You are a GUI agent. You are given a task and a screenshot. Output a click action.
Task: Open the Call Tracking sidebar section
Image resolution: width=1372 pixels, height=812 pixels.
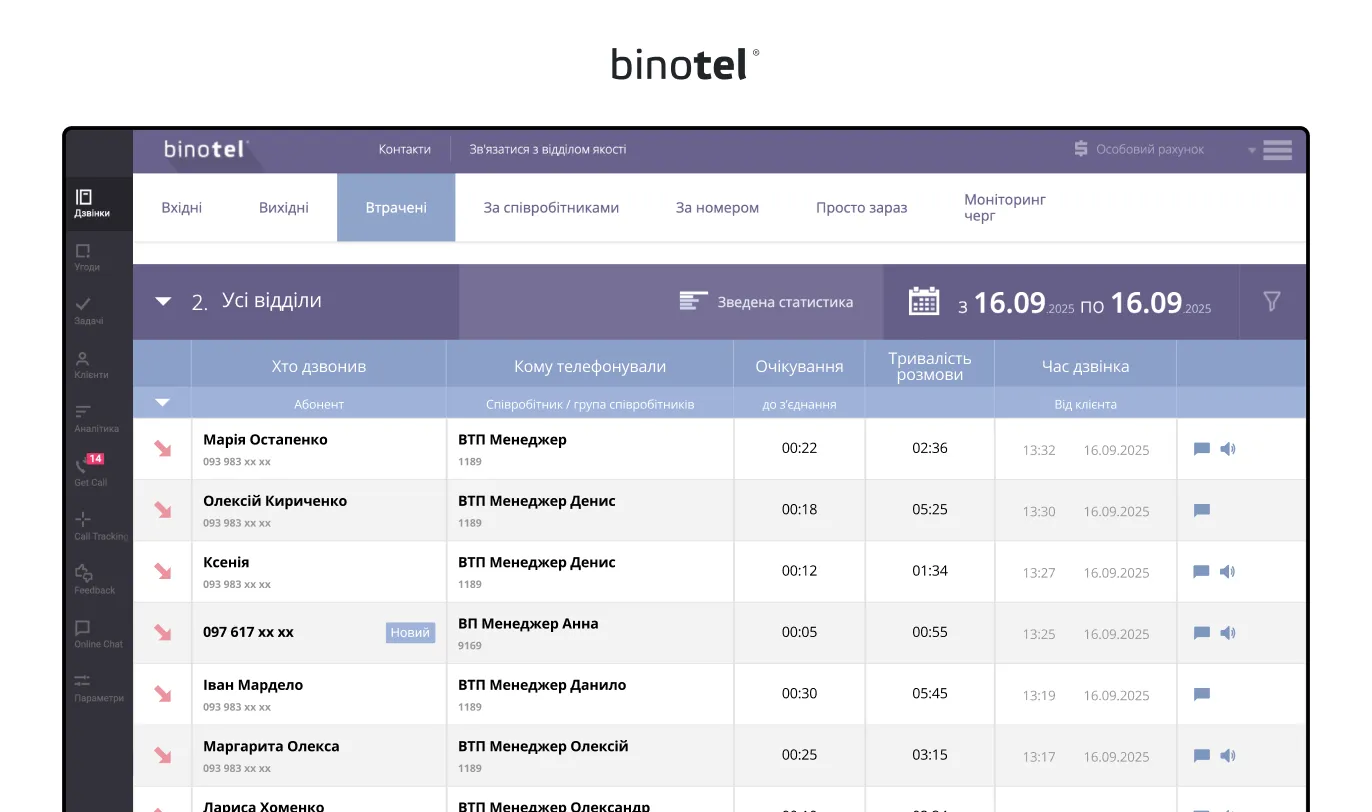pyautogui.click(x=99, y=526)
